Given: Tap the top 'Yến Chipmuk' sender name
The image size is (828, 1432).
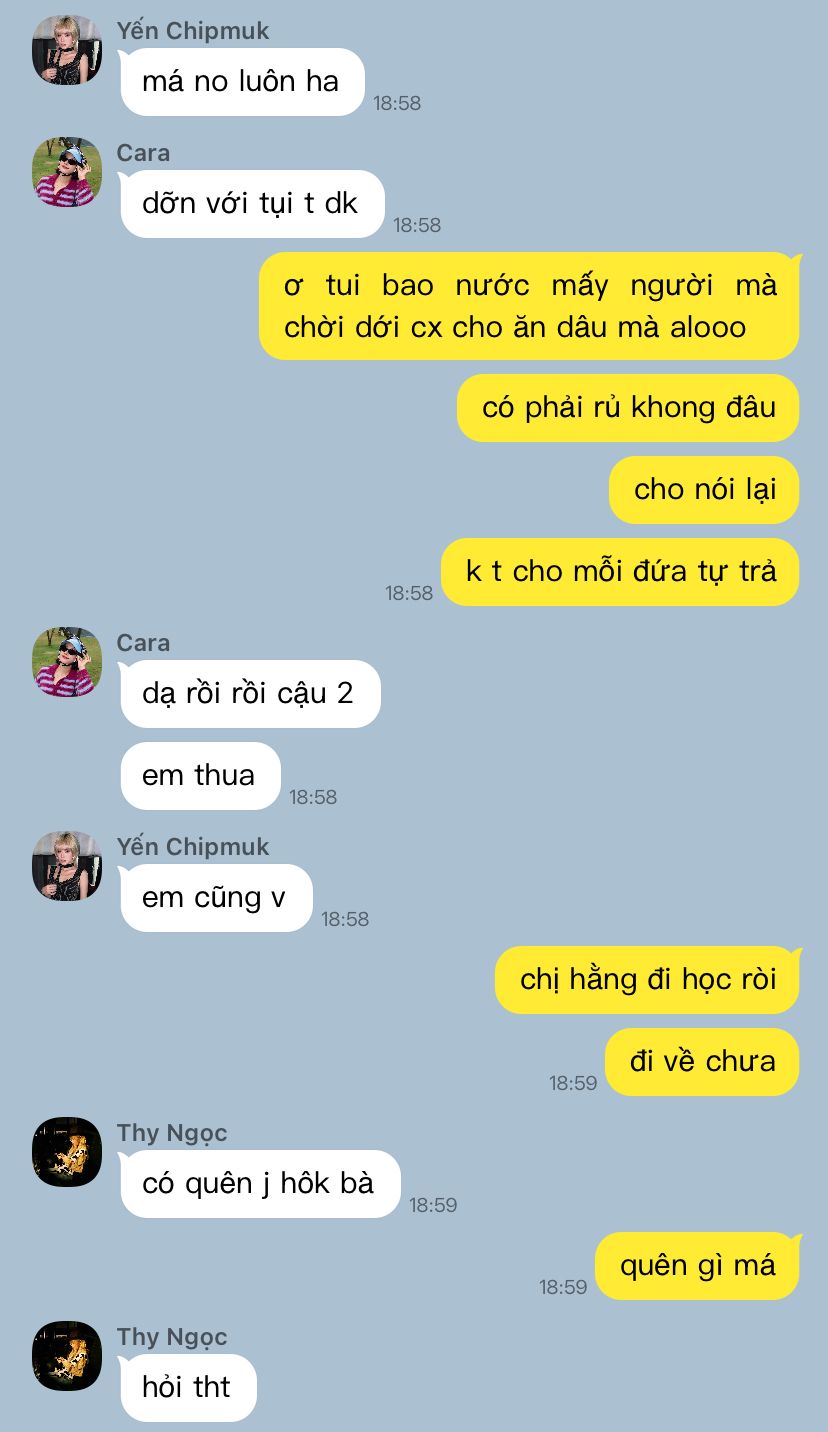Looking at the screenshot, I should 193,31.
